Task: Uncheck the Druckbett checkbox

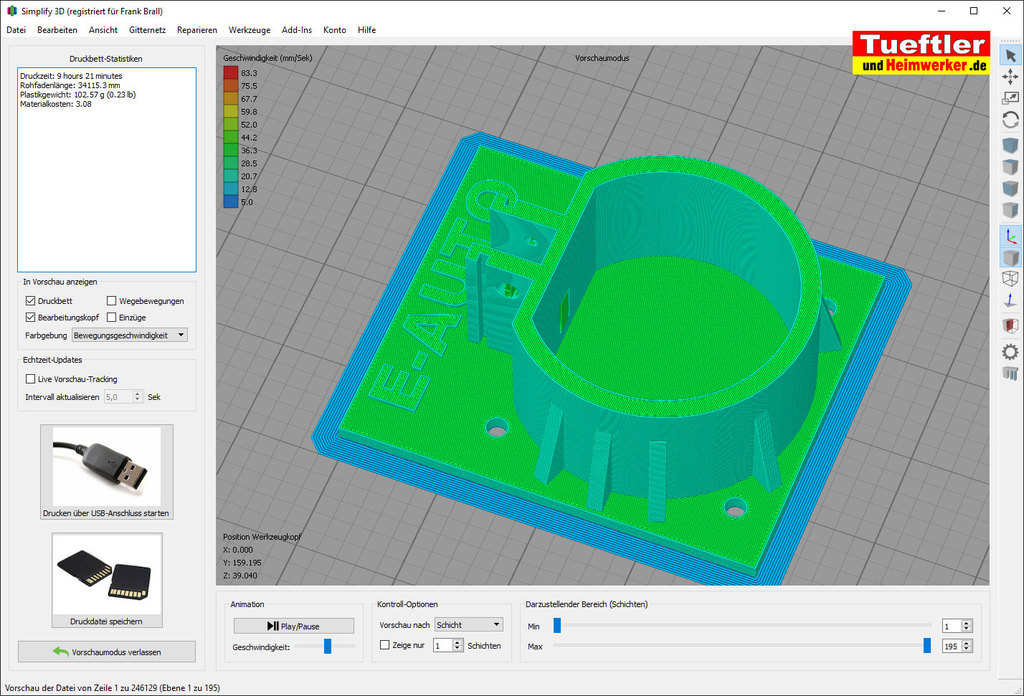Action: point(30,301)
